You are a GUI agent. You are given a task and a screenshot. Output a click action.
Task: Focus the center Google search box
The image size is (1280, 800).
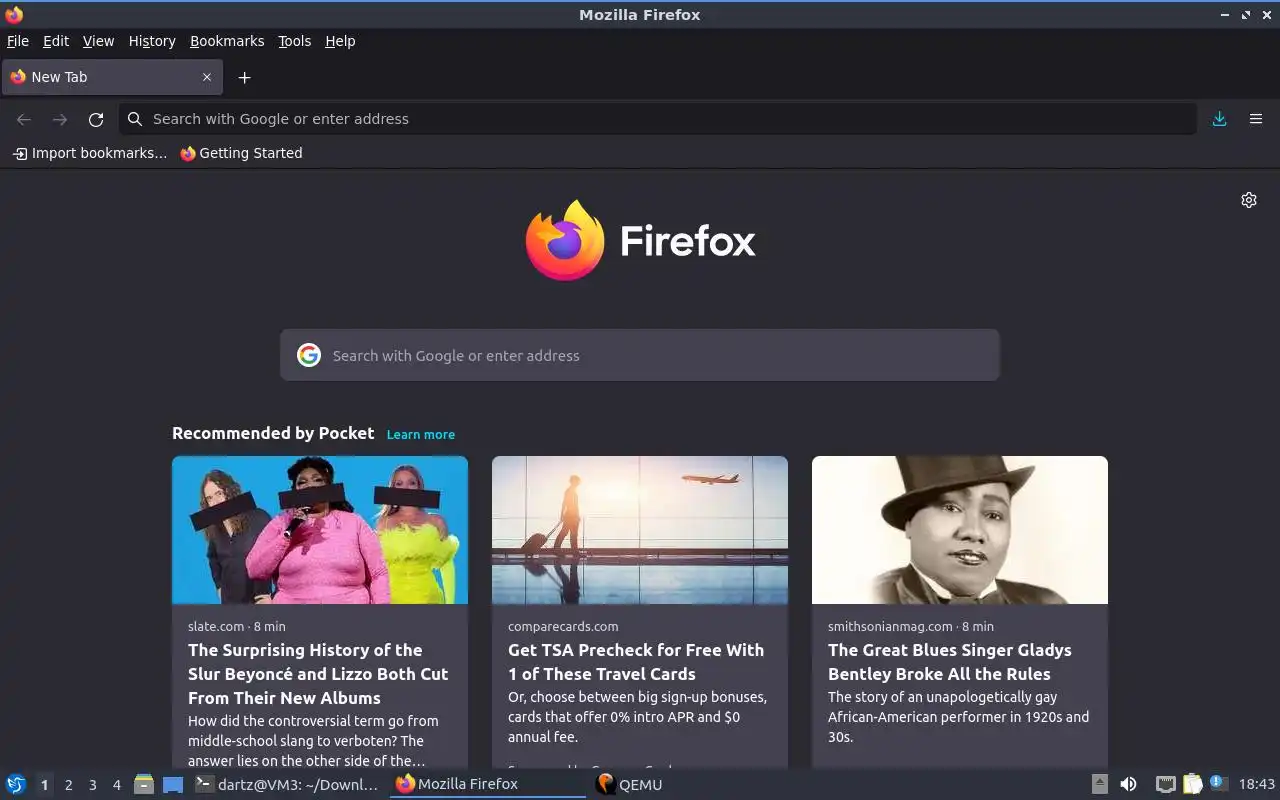tap(640, 355)
